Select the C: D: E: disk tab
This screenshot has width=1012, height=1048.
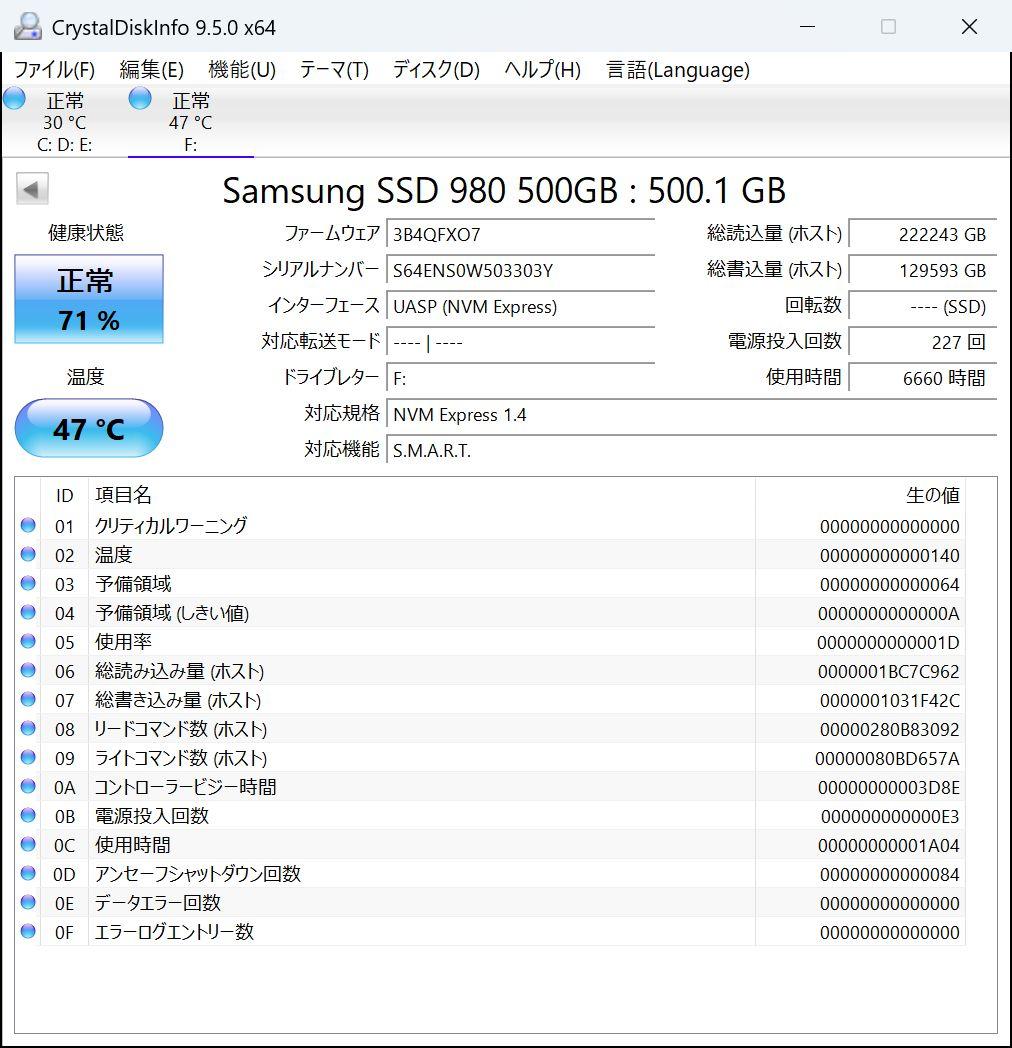64,121
